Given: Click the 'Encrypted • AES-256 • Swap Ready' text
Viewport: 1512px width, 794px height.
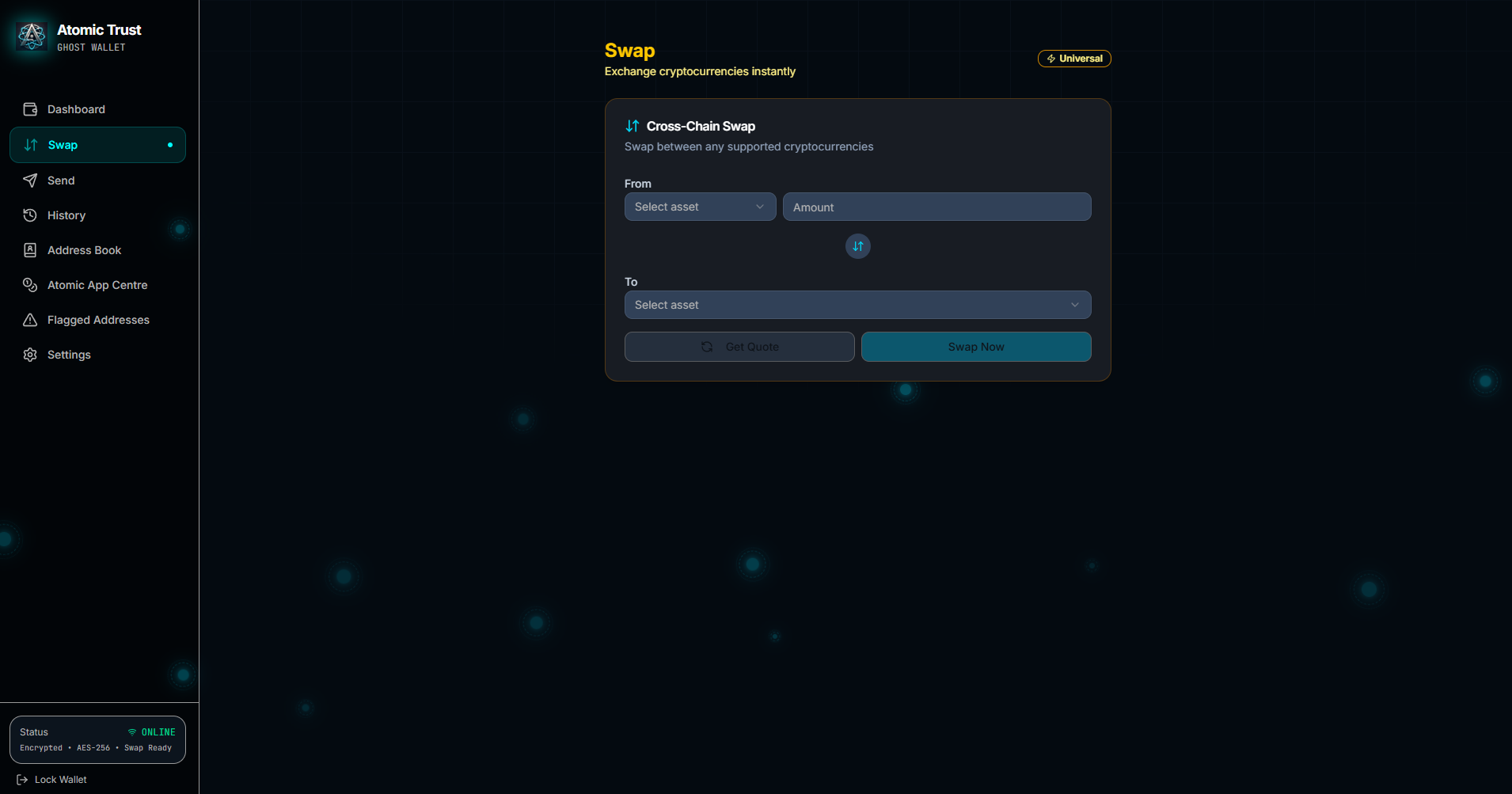Looking at the screenshot, I should pos(96,748).
